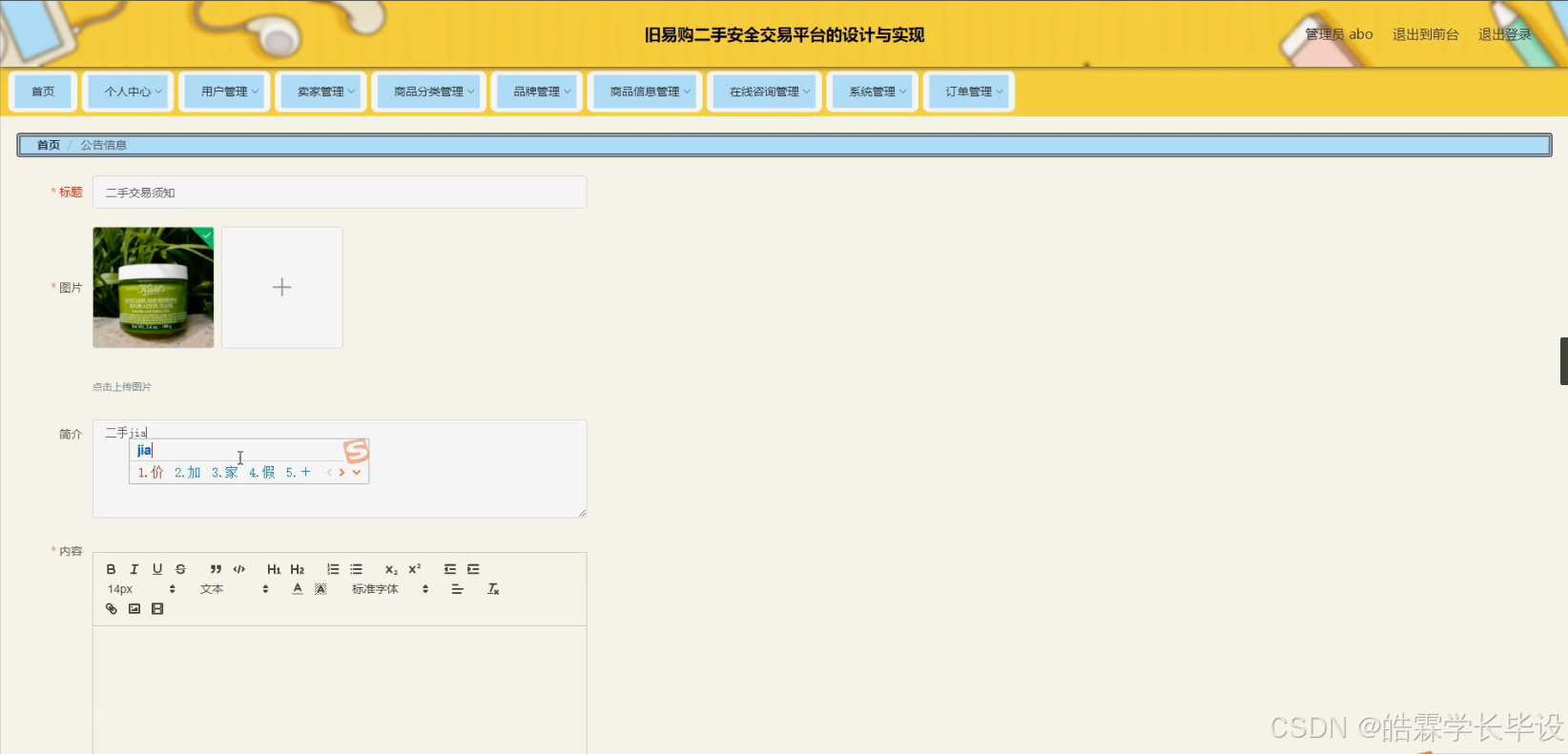Image resolution: width=1568 pixels, height=754 pixels.
Task: Open the text background color picker
Action: pyautogui.click(x=320, y=589)
